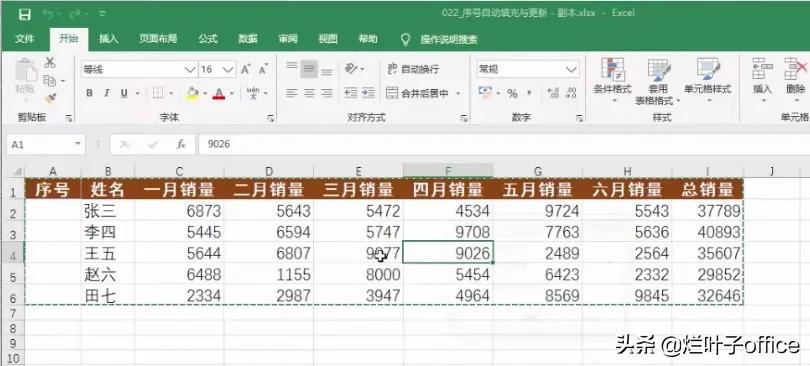Toggle underline formatting
Image resolution: width=810 pixels, height=366 pixels.
pyautogui.click(x=124, y=93)
